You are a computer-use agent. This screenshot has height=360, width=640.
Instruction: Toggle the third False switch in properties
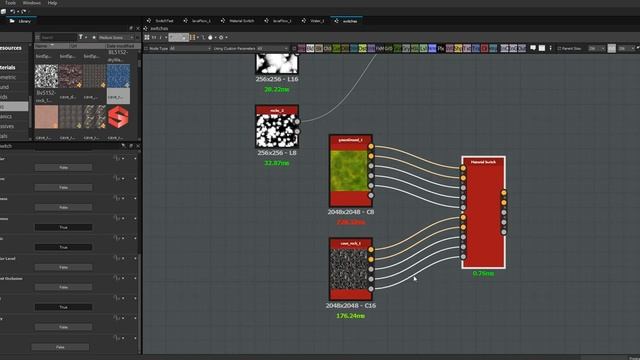click(x=63, y=207)
